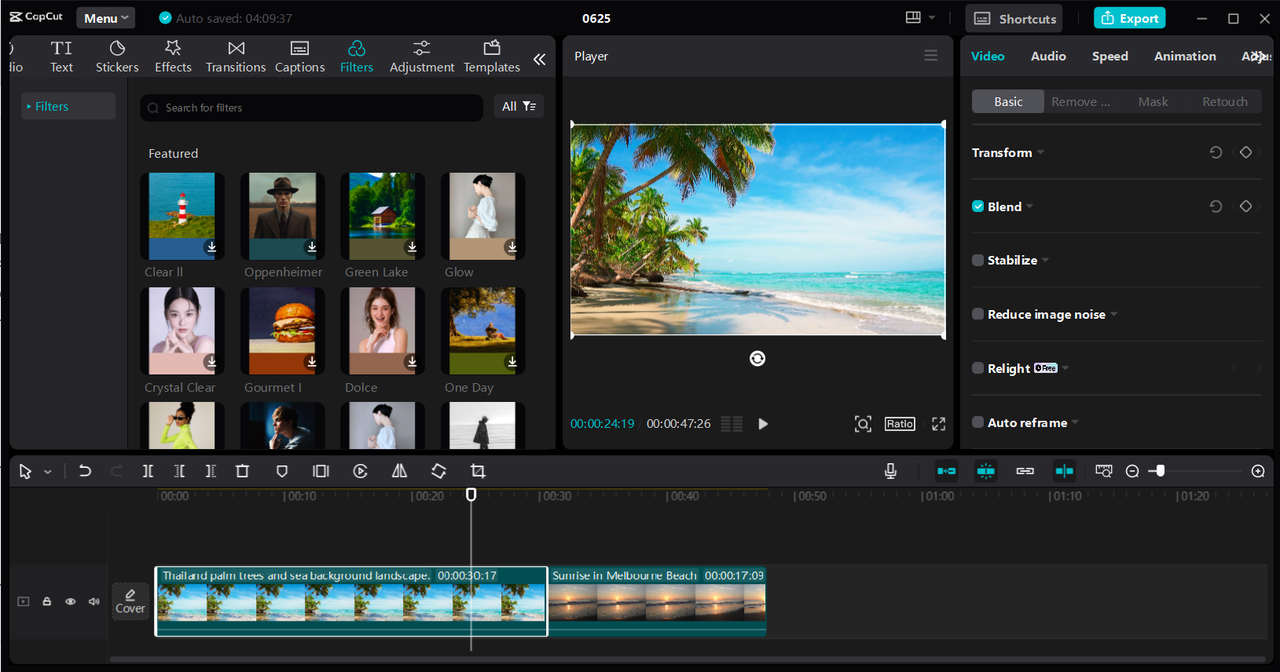Enable the Relight checkbox

[x=978, y=368]
